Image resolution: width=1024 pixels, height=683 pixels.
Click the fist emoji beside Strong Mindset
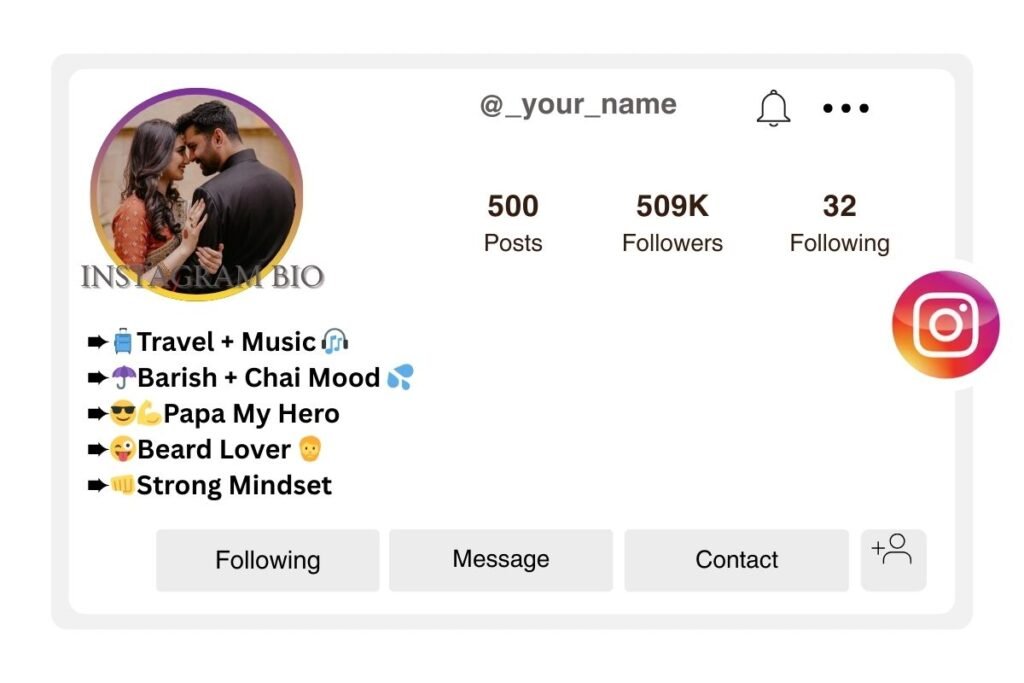tap(121, 485)
